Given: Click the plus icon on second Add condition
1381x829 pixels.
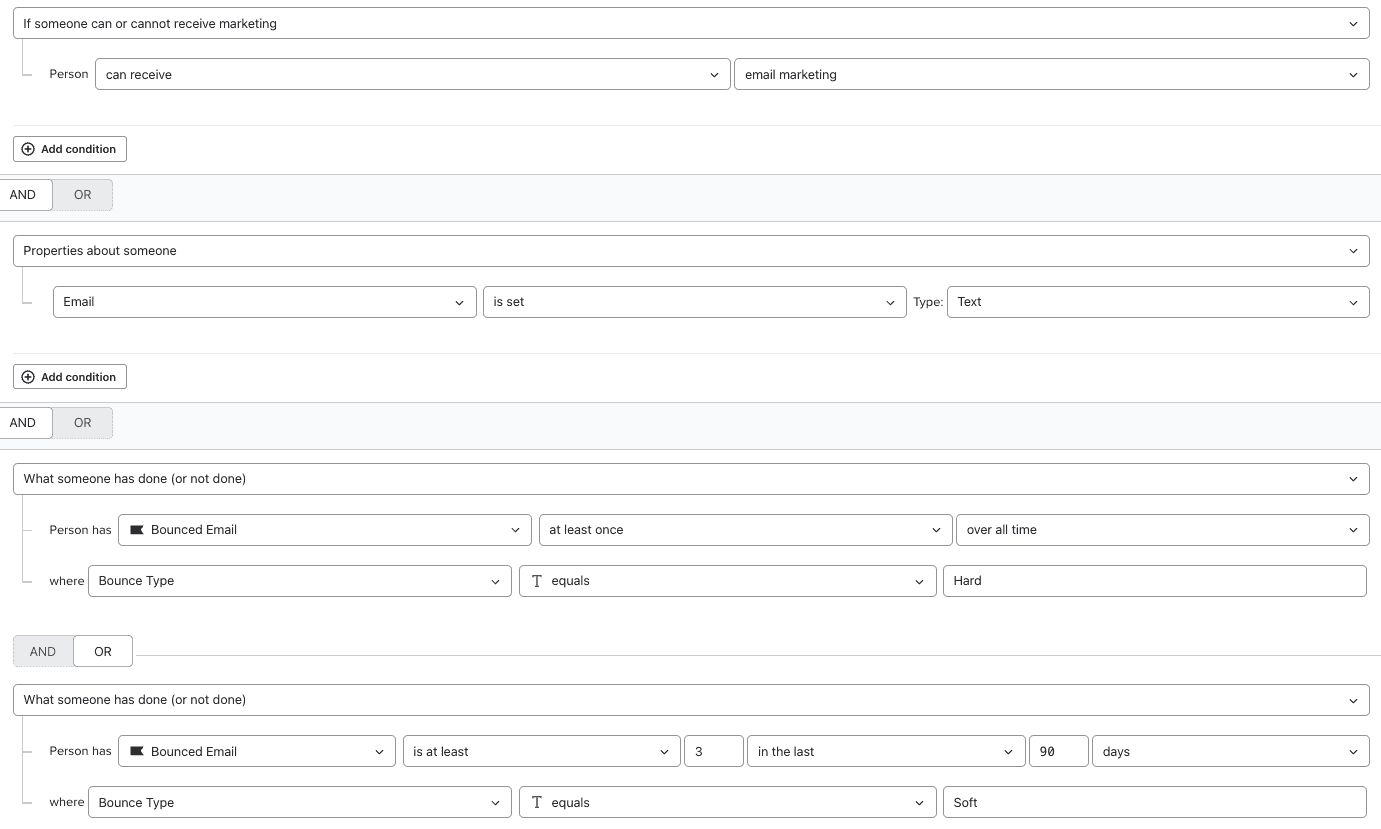Looking at the screenshot, I should point(28,377).
